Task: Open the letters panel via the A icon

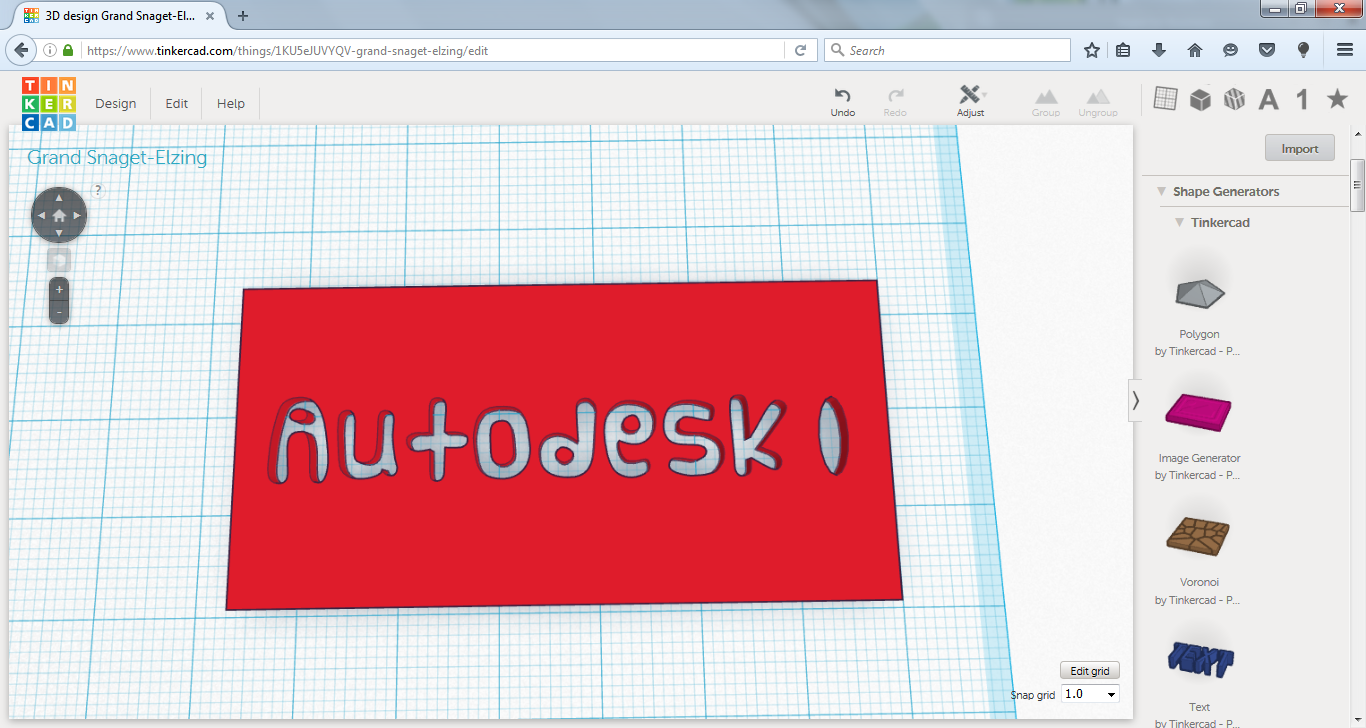Action: click(x=1268, y=98)
